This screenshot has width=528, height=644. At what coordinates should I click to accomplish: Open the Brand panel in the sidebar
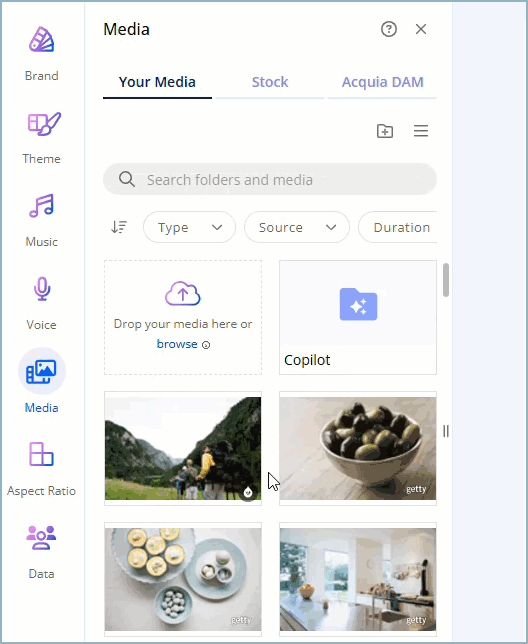pos(41,54)
